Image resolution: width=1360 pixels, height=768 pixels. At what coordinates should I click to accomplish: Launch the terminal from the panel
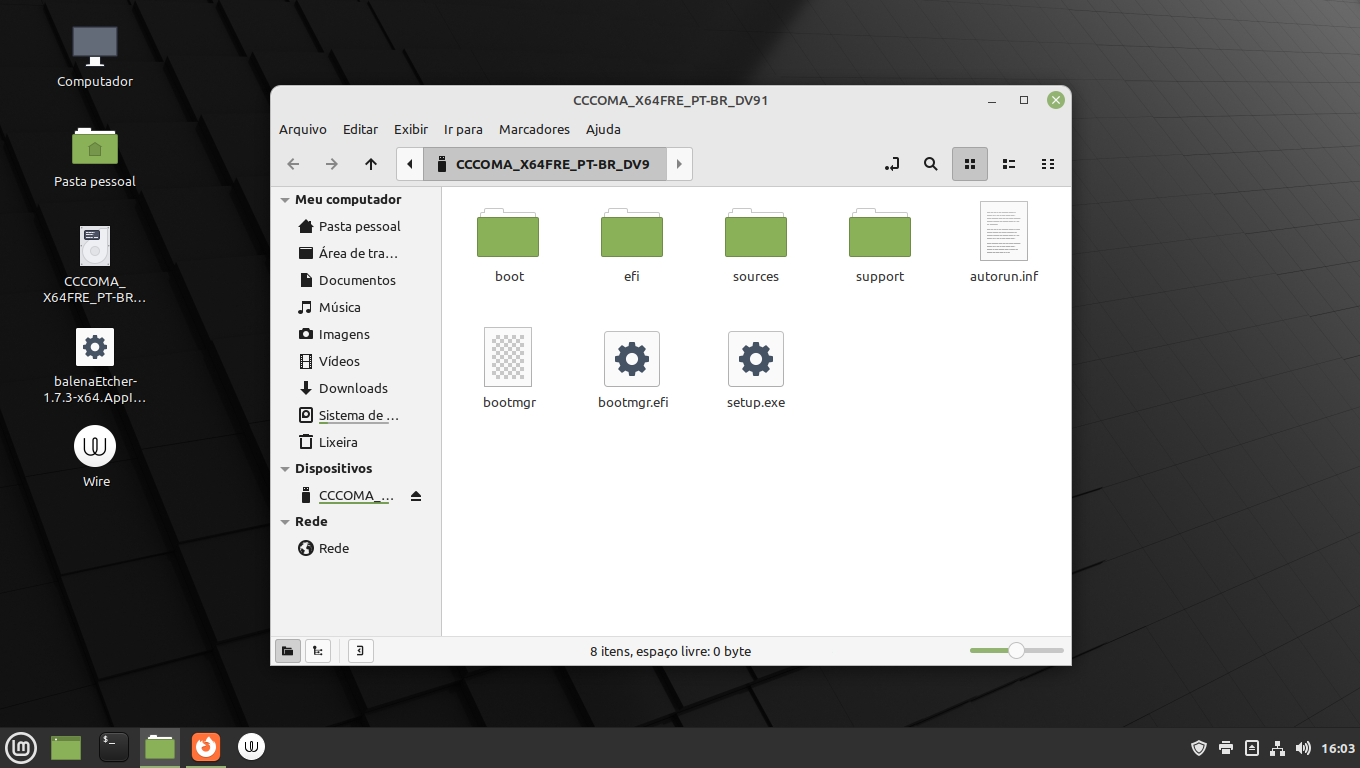click(114, 747)
